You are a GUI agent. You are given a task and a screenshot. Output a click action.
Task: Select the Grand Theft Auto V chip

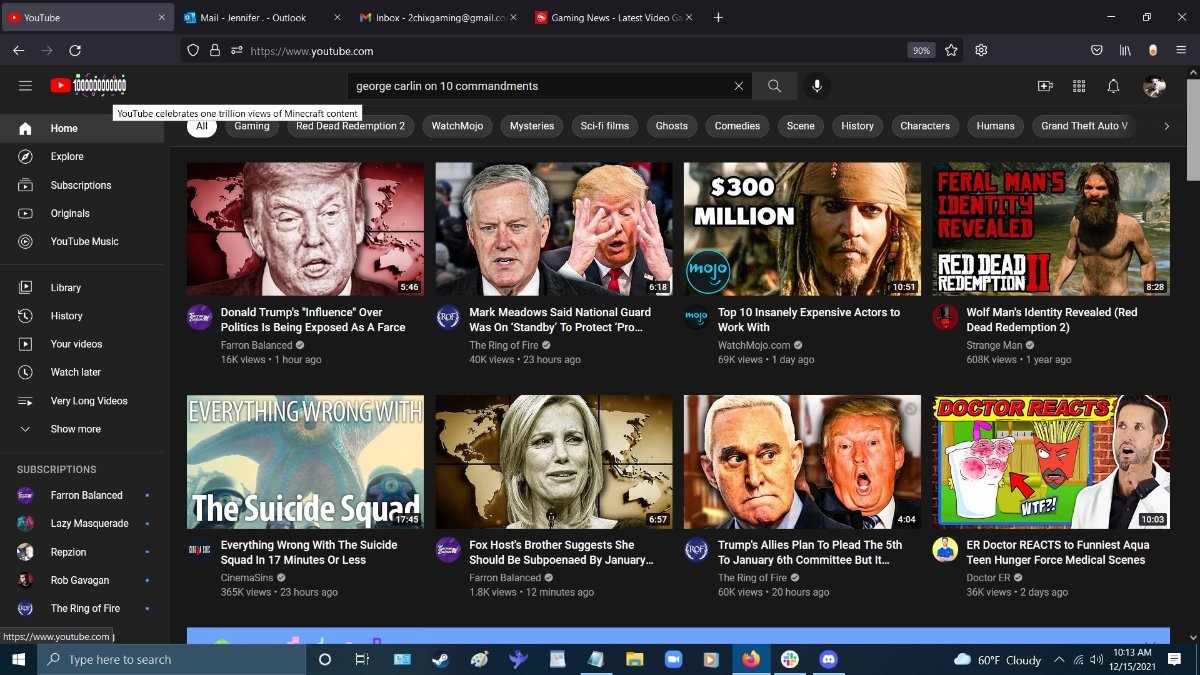(1085, 126)
